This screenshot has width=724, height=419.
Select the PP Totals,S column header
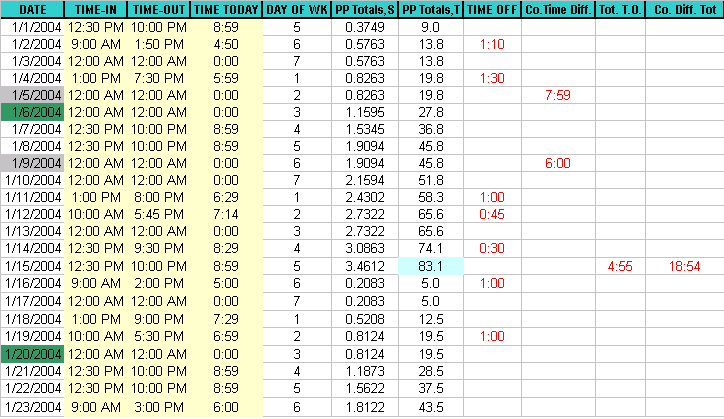tap(365, 9)
